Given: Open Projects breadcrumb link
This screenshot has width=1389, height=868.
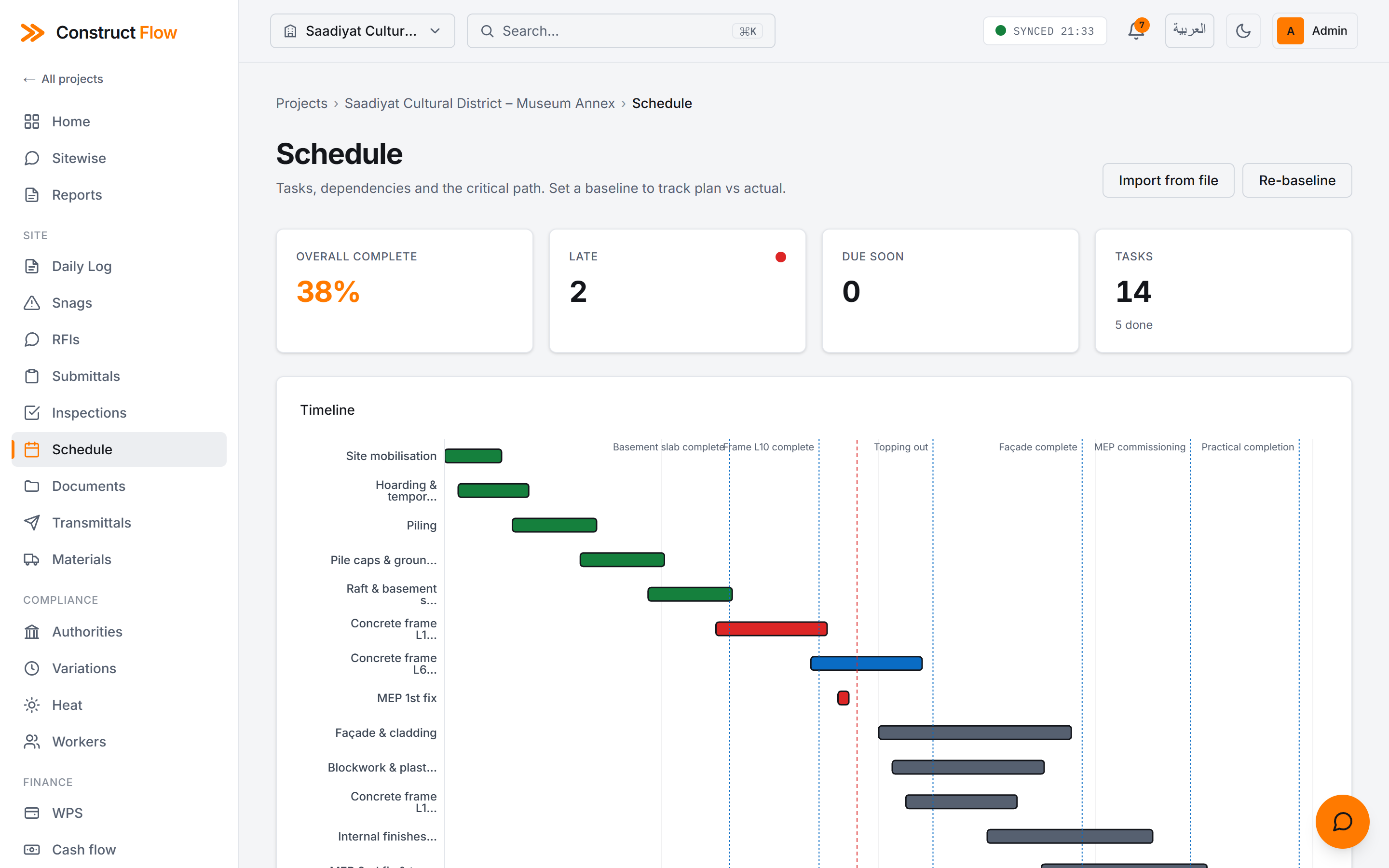Looking at the screenshot, I should 301,103.
